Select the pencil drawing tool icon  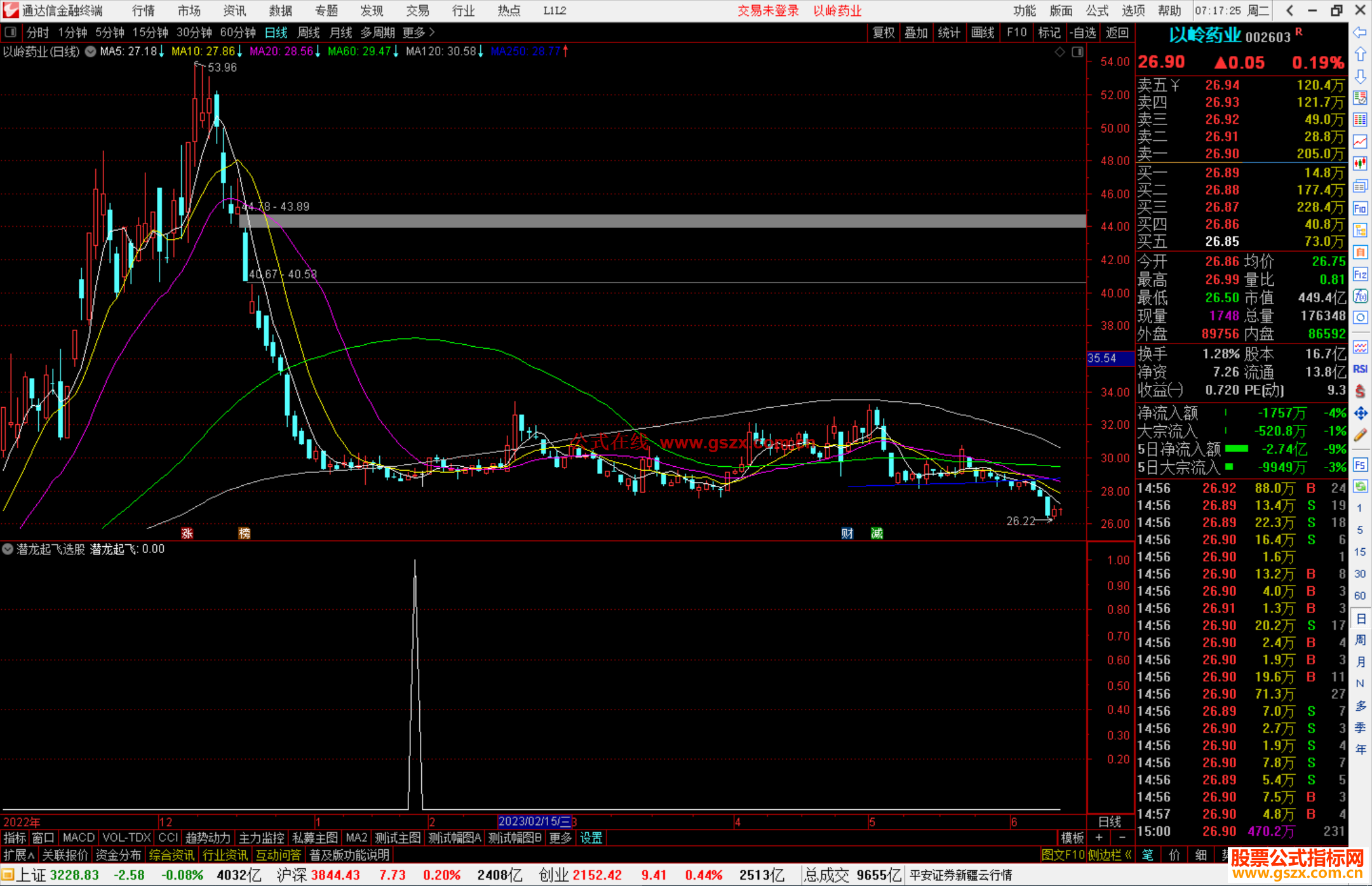(1360, 436)
